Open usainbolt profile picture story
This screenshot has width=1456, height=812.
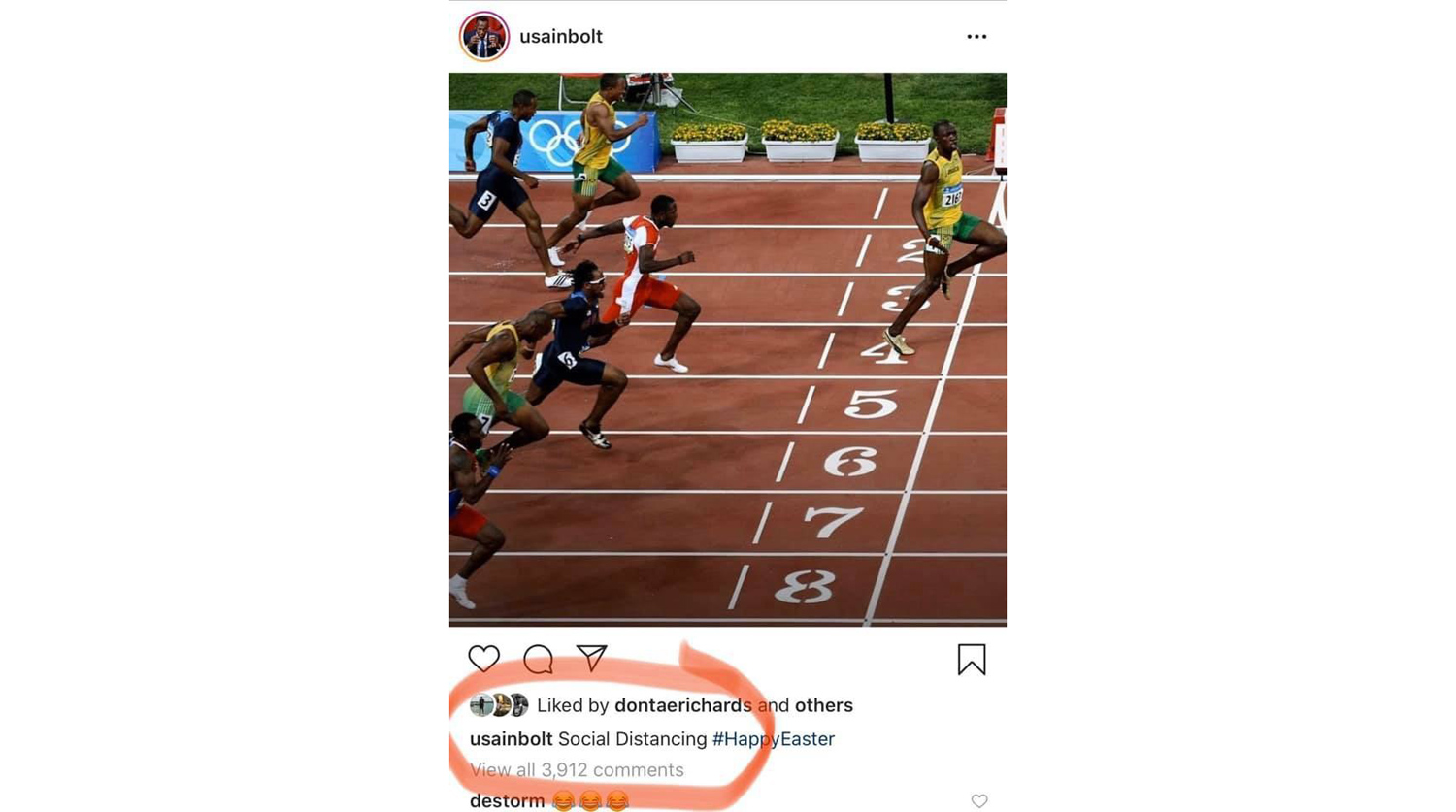tap(483, 37)
